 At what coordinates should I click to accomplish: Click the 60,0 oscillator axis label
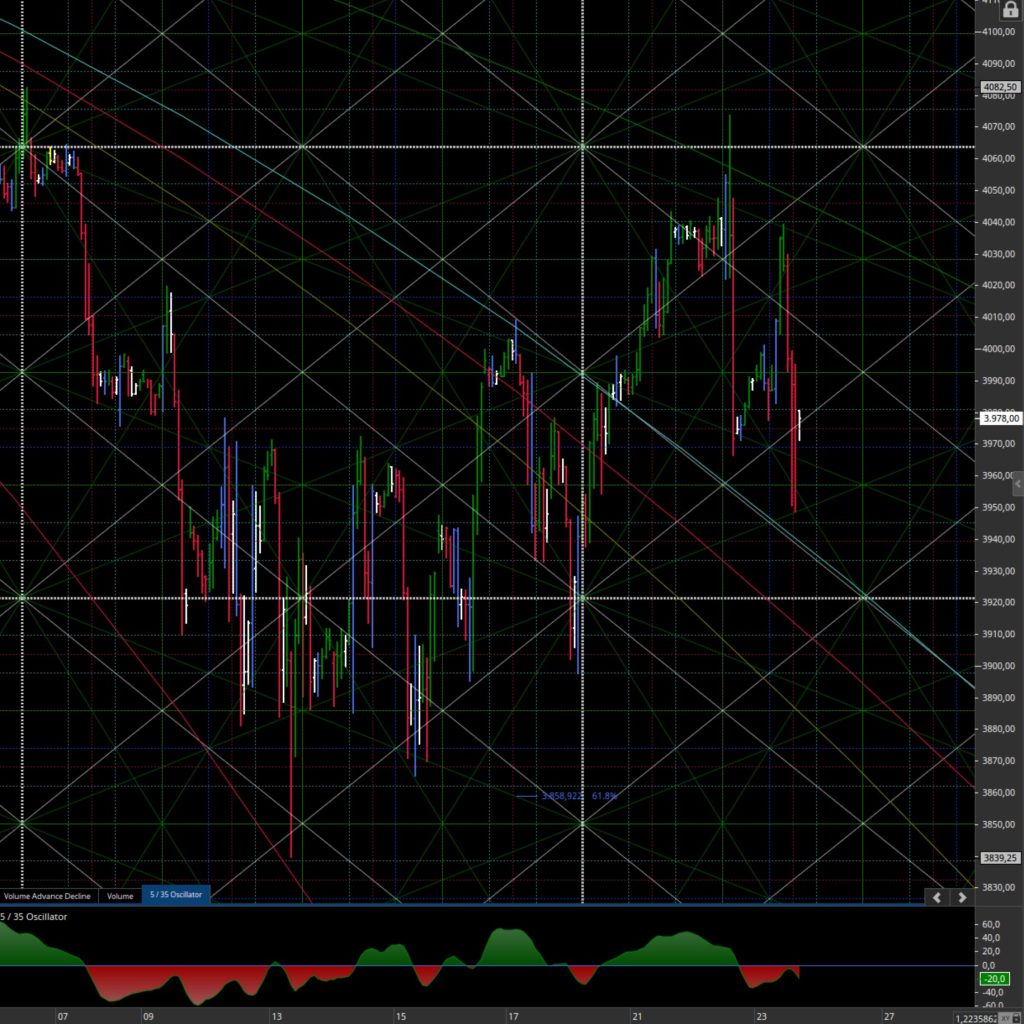991,924
